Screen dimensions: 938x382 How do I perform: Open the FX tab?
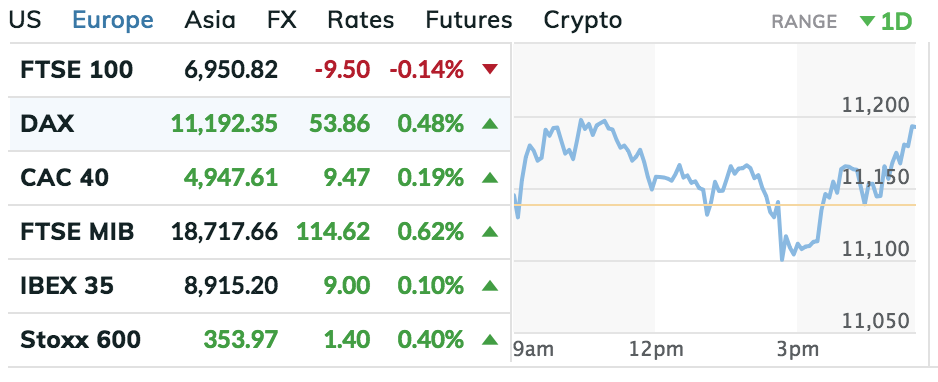pyautogui.click(x=282, y=20)
